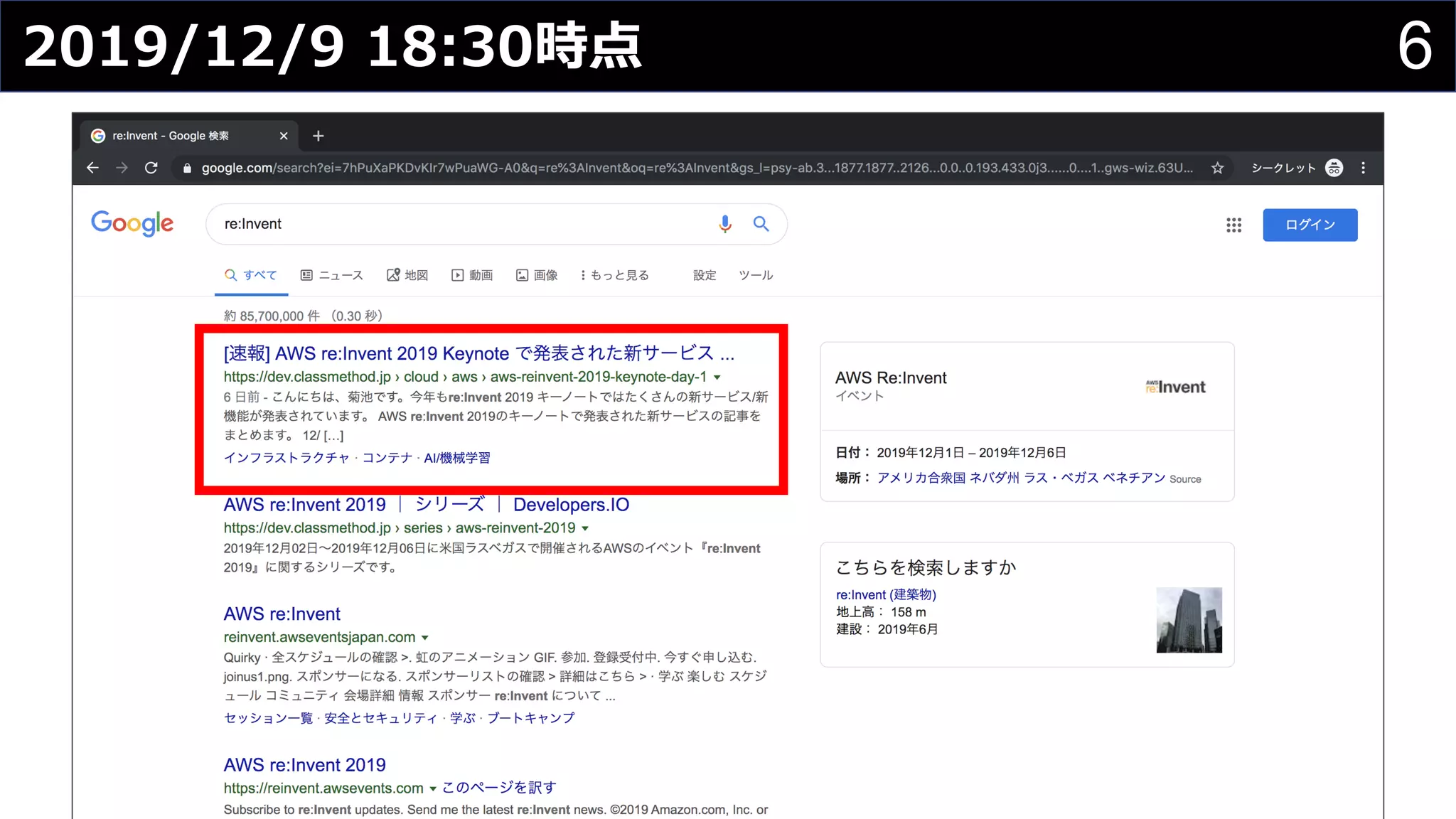The width and height of the screenshot is (1456, 819).
Task: Click the building thumbnail image
Action: (1189, 620)
